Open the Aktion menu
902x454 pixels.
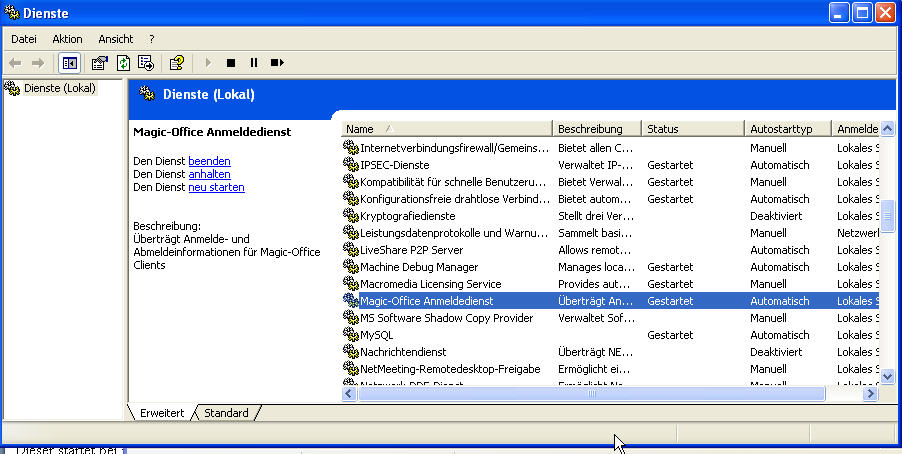[x=67, y=39]
